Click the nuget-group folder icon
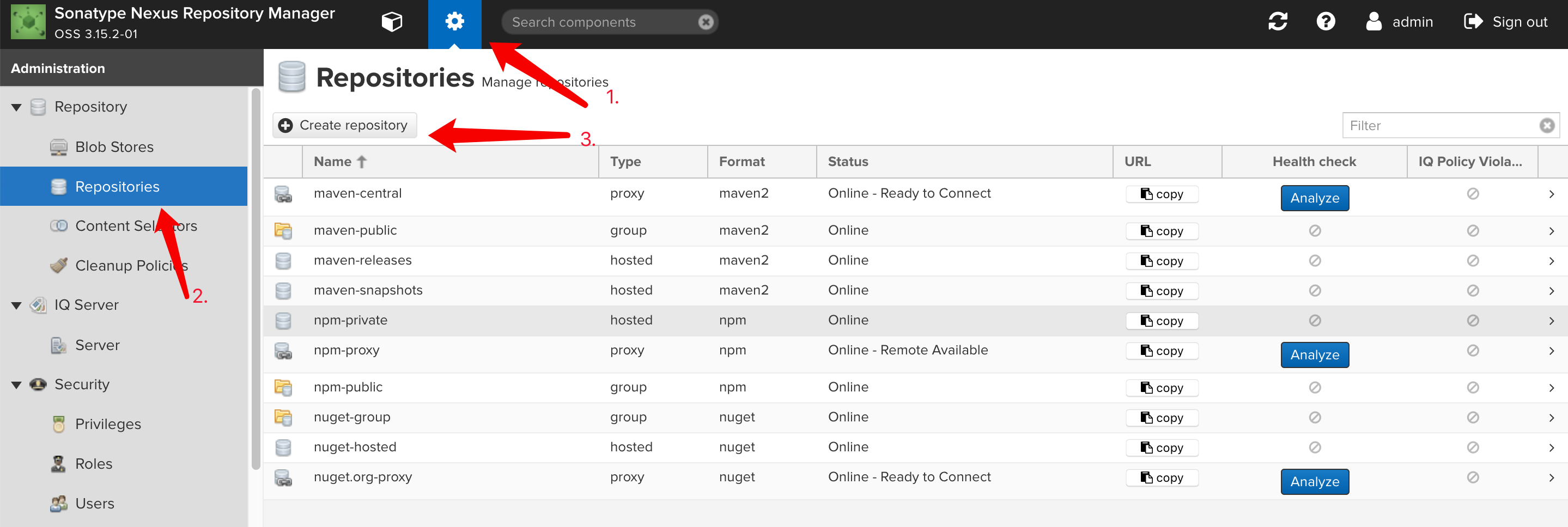This screenshot has width=1568, height=527. pos(283,418)
